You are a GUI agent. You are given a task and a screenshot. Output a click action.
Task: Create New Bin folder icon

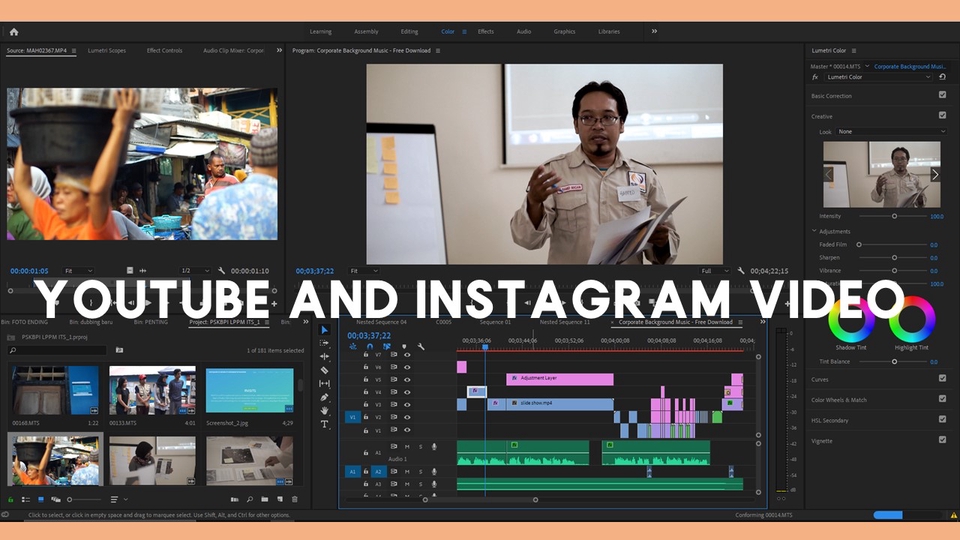264,500
